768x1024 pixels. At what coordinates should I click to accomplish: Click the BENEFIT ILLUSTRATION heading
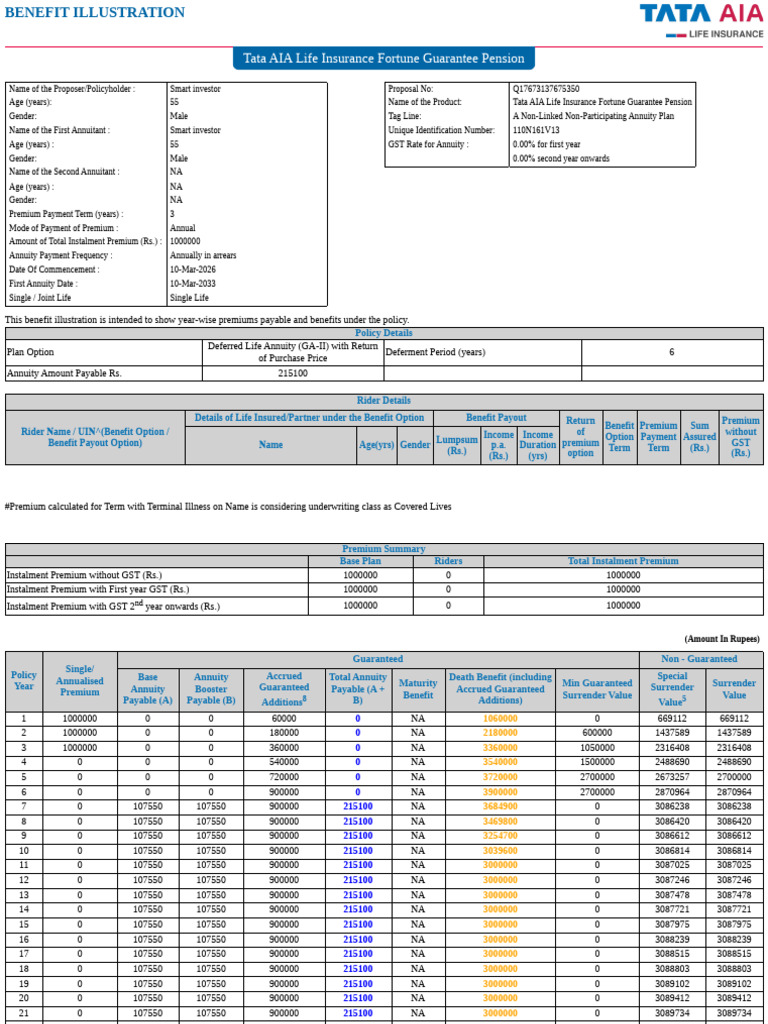[x=95, y=12]
